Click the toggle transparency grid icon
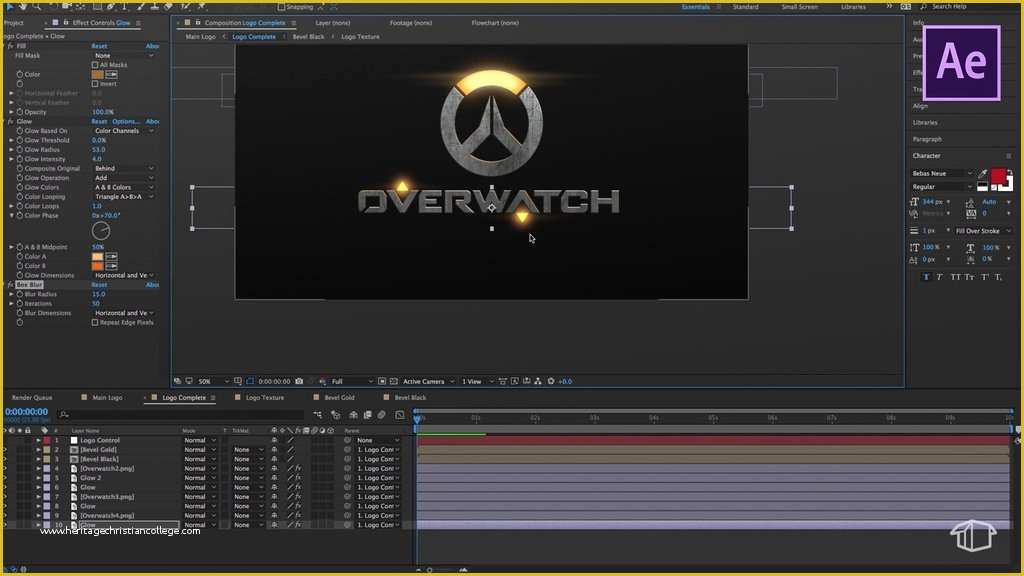 pos(394,381)
